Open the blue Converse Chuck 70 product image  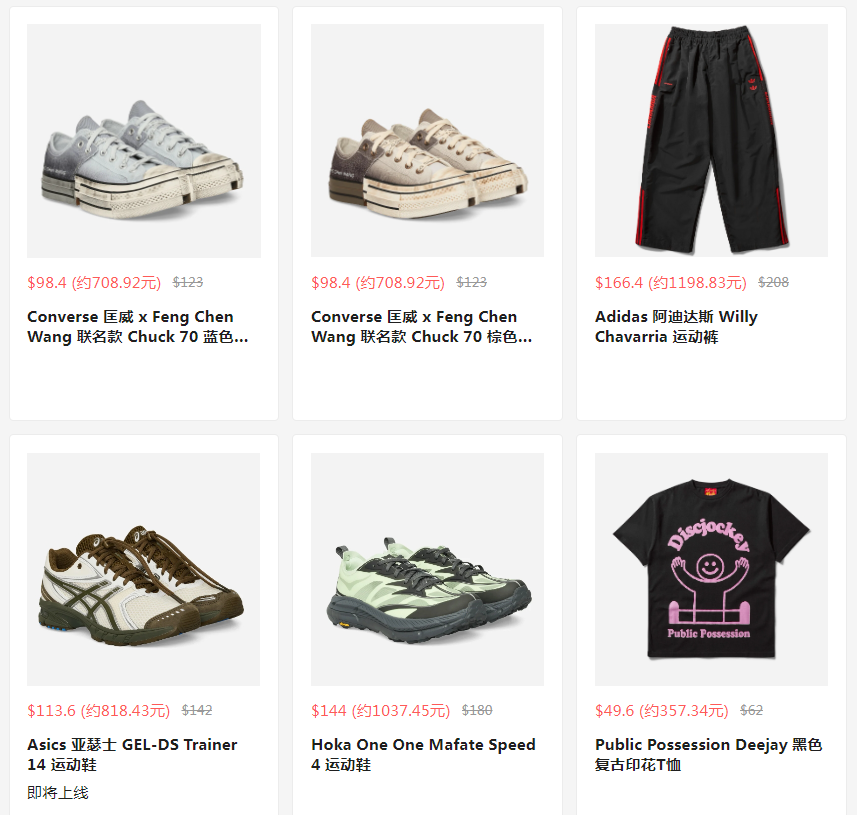(144, 140)
